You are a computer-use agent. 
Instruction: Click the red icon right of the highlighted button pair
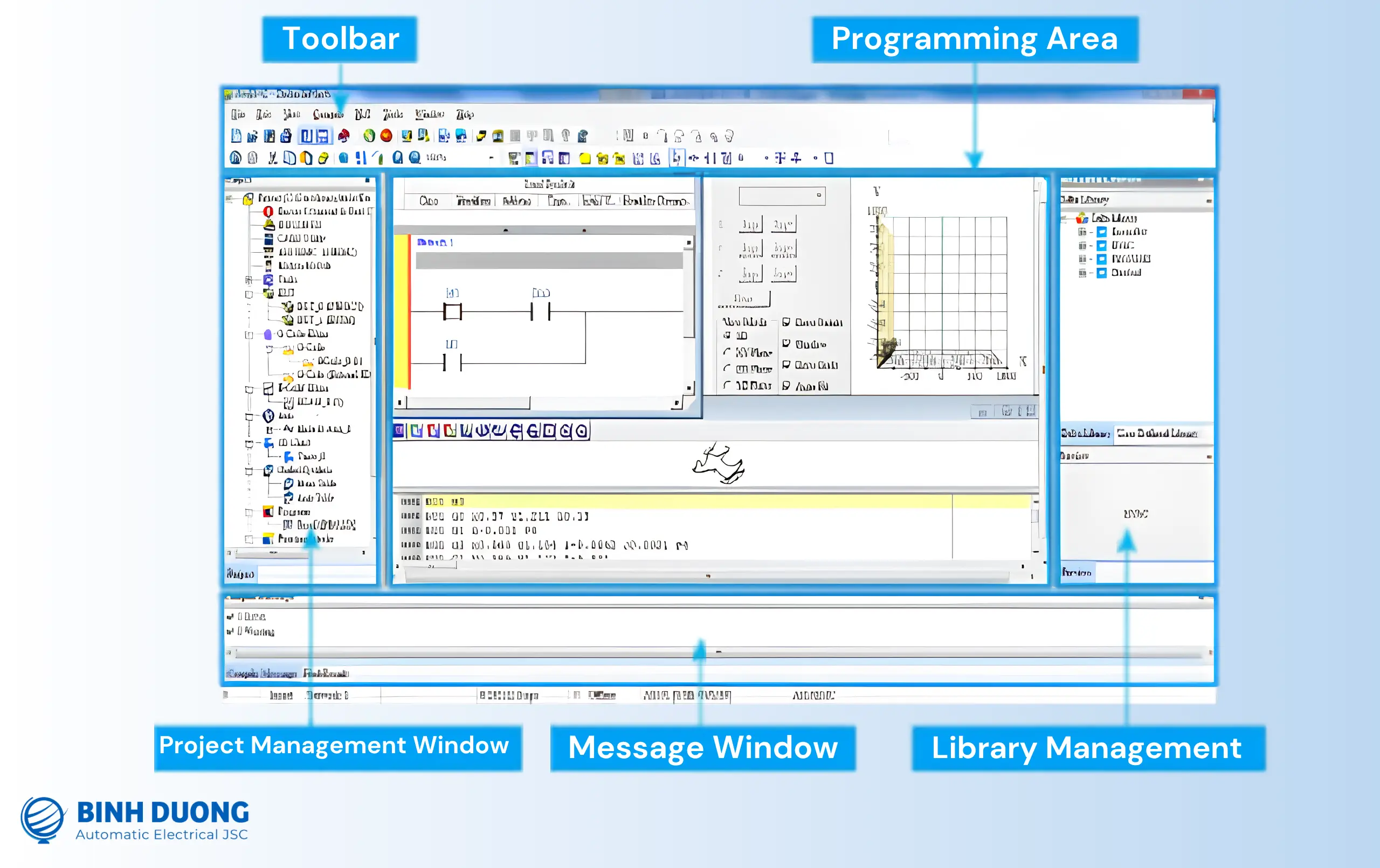[x=344, y=136]
